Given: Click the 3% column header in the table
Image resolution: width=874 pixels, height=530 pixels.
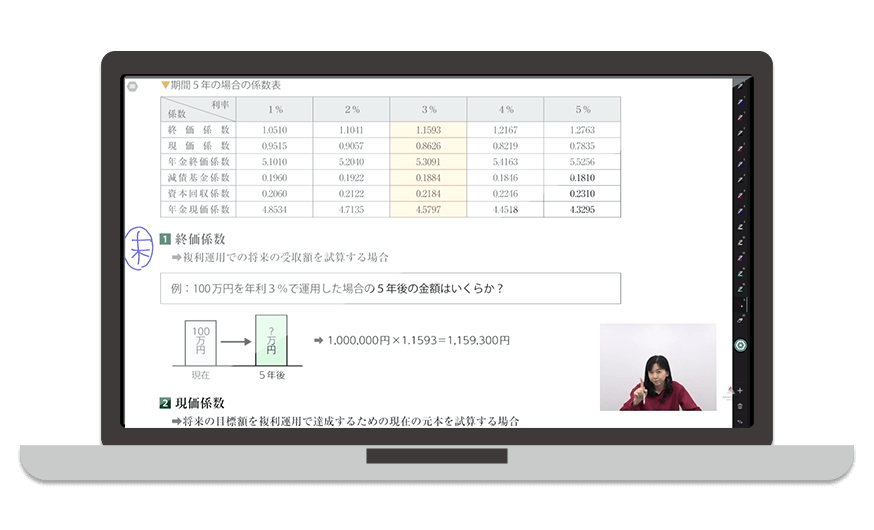Looking at the screenshot, I should coord(428,109).
